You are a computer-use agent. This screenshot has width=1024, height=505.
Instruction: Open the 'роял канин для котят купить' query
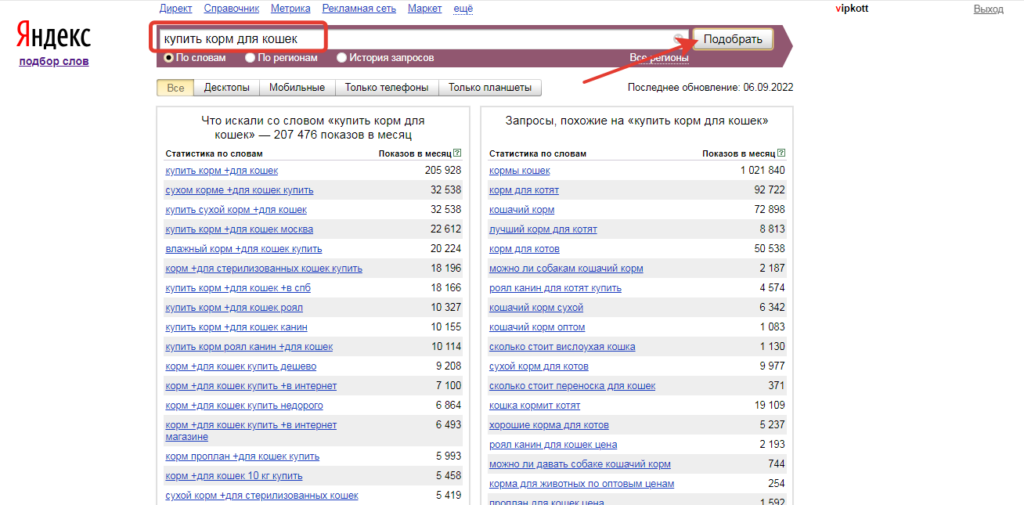(x=555, y=288)
